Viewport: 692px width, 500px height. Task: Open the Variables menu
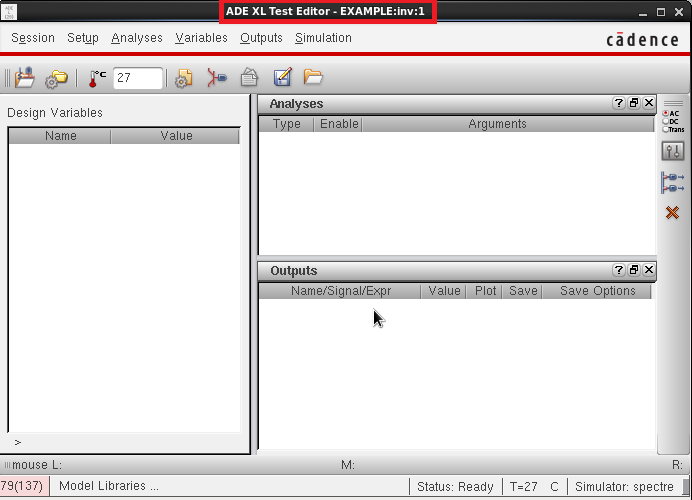[201, 38]
